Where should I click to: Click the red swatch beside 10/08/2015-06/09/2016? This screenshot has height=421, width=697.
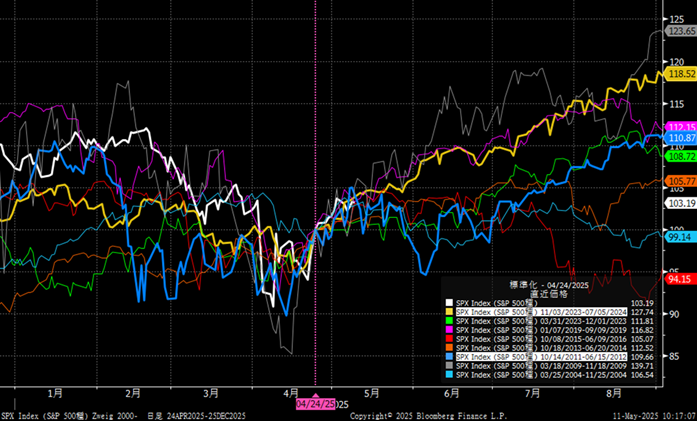(x=449, y=339)
